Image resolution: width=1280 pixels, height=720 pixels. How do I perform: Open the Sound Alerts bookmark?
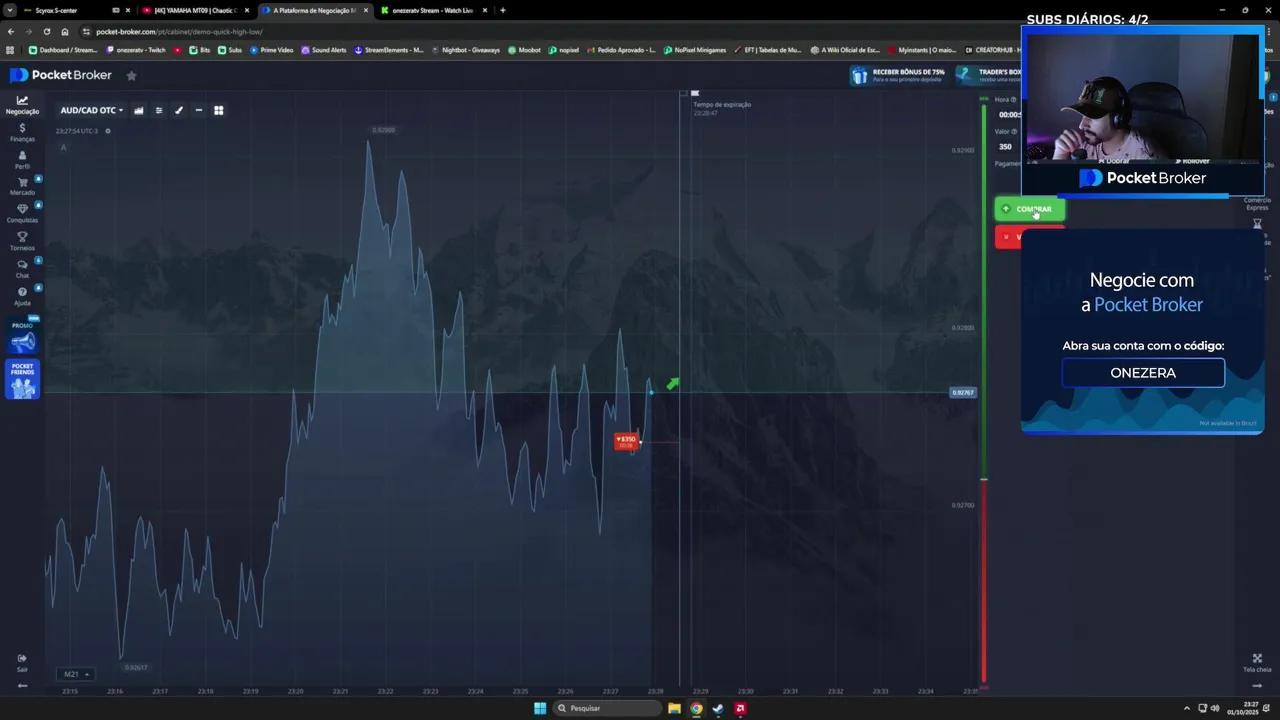[x=324, y=50]
